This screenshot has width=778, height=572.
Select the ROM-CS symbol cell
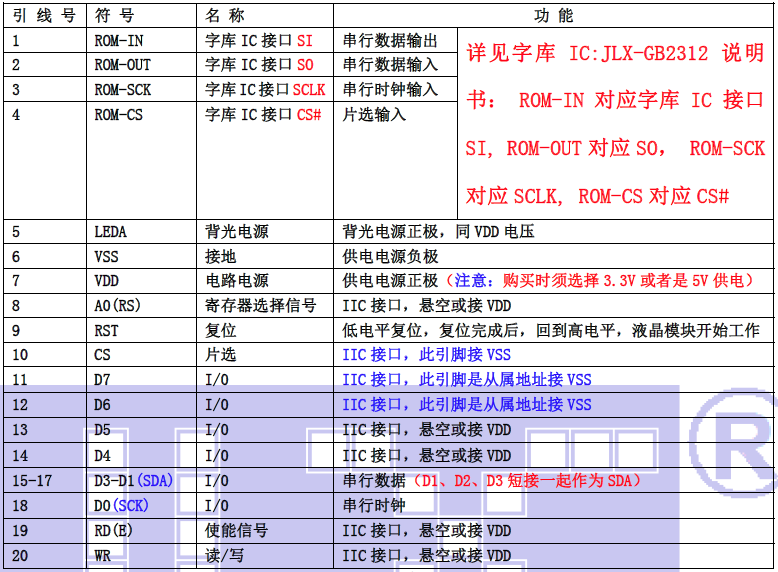point(119,115)
